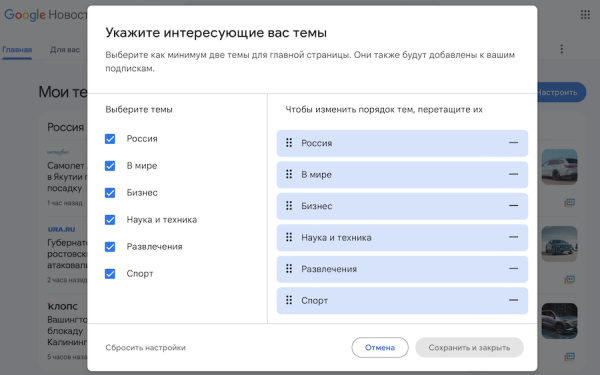Click Сохранить и закрыть button
This screenshot has width=600, height=375.
tap(469, 347)
